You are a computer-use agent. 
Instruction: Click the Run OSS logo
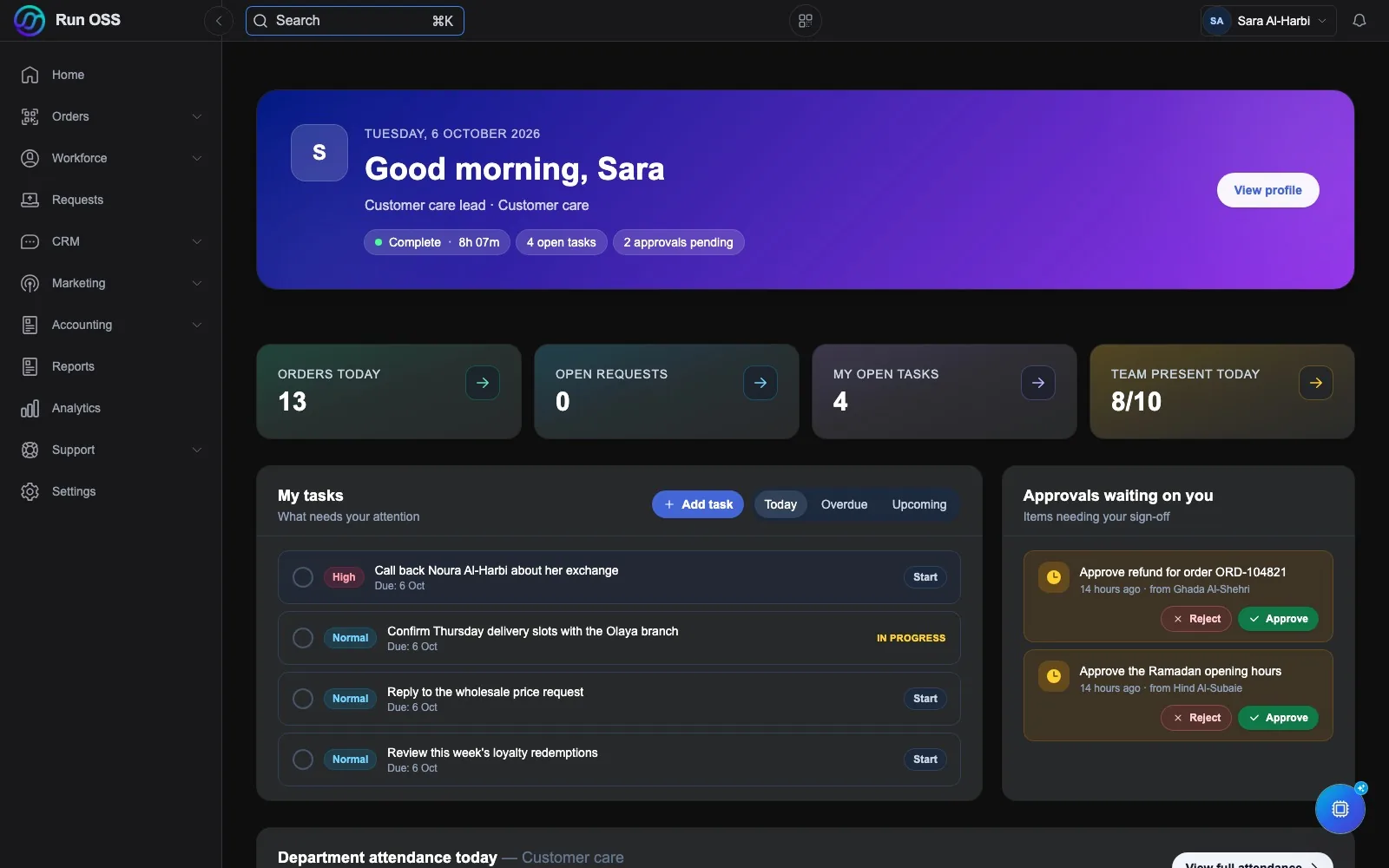30,20
